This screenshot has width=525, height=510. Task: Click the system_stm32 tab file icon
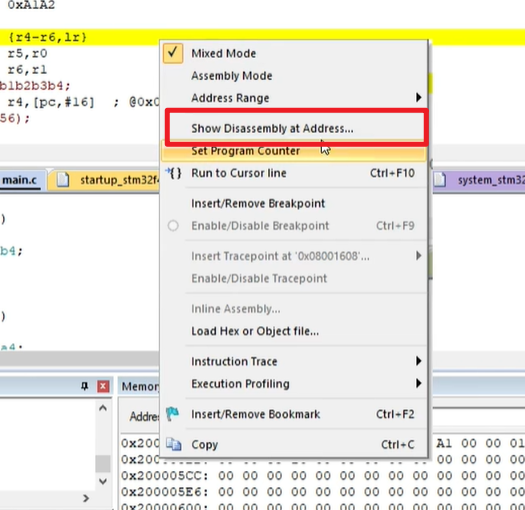[440, 180]
